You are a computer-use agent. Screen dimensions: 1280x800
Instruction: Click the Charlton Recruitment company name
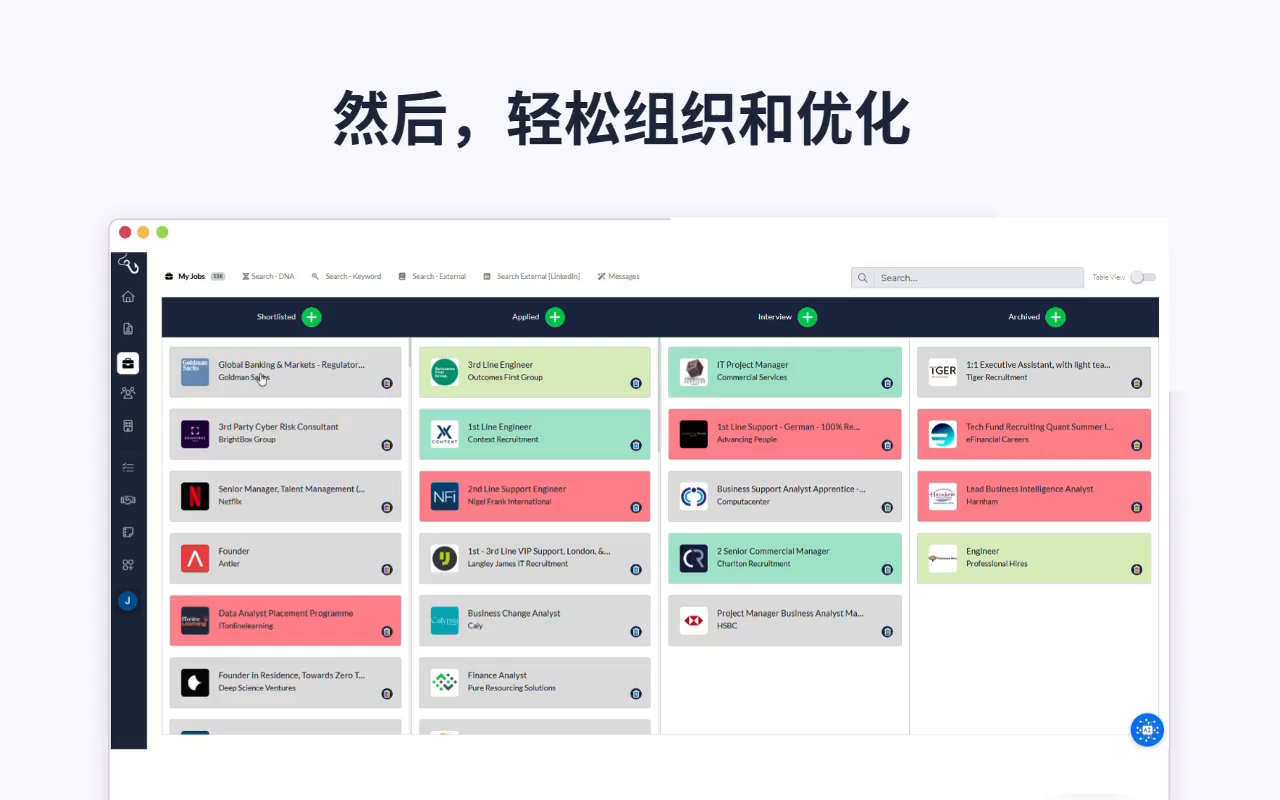click(x=754, y=564)
